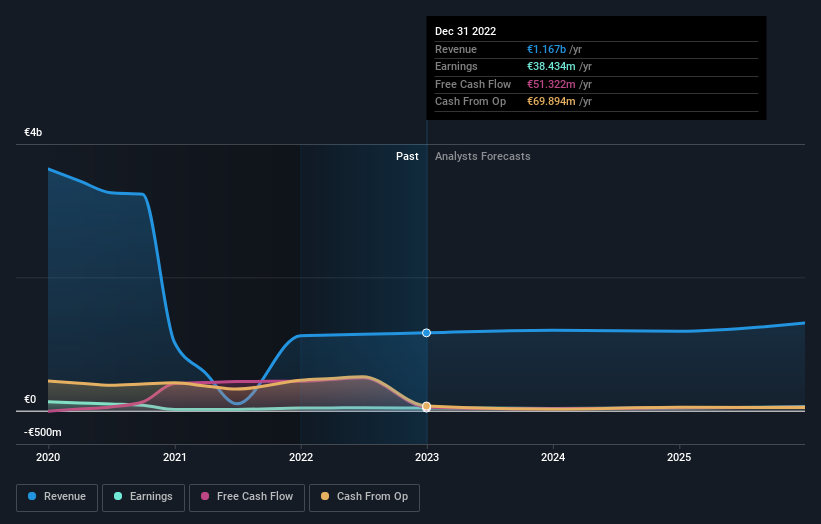This screenshot has width=821, height=524.
Task: Click the €69.894m Cash From Op value
Action: 551,102
